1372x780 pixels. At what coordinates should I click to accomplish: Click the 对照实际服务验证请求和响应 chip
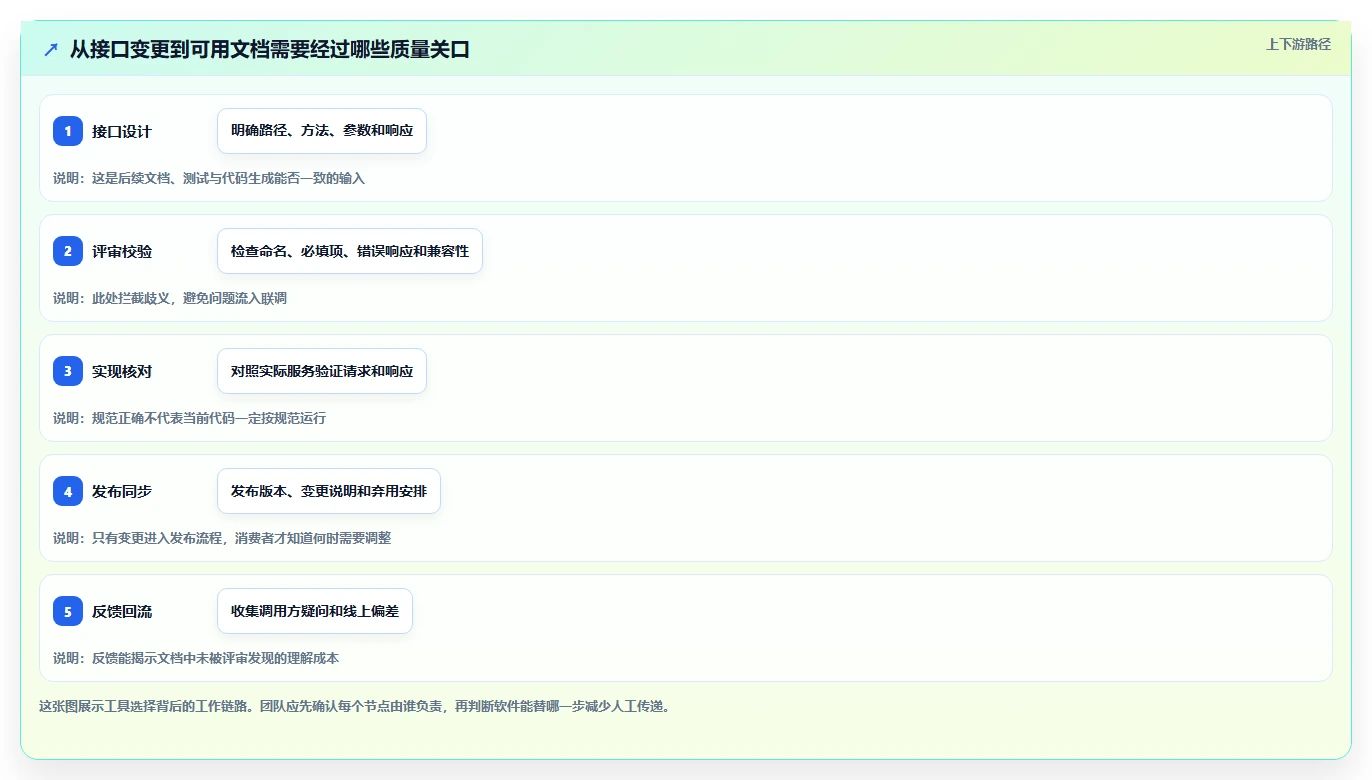322,371
